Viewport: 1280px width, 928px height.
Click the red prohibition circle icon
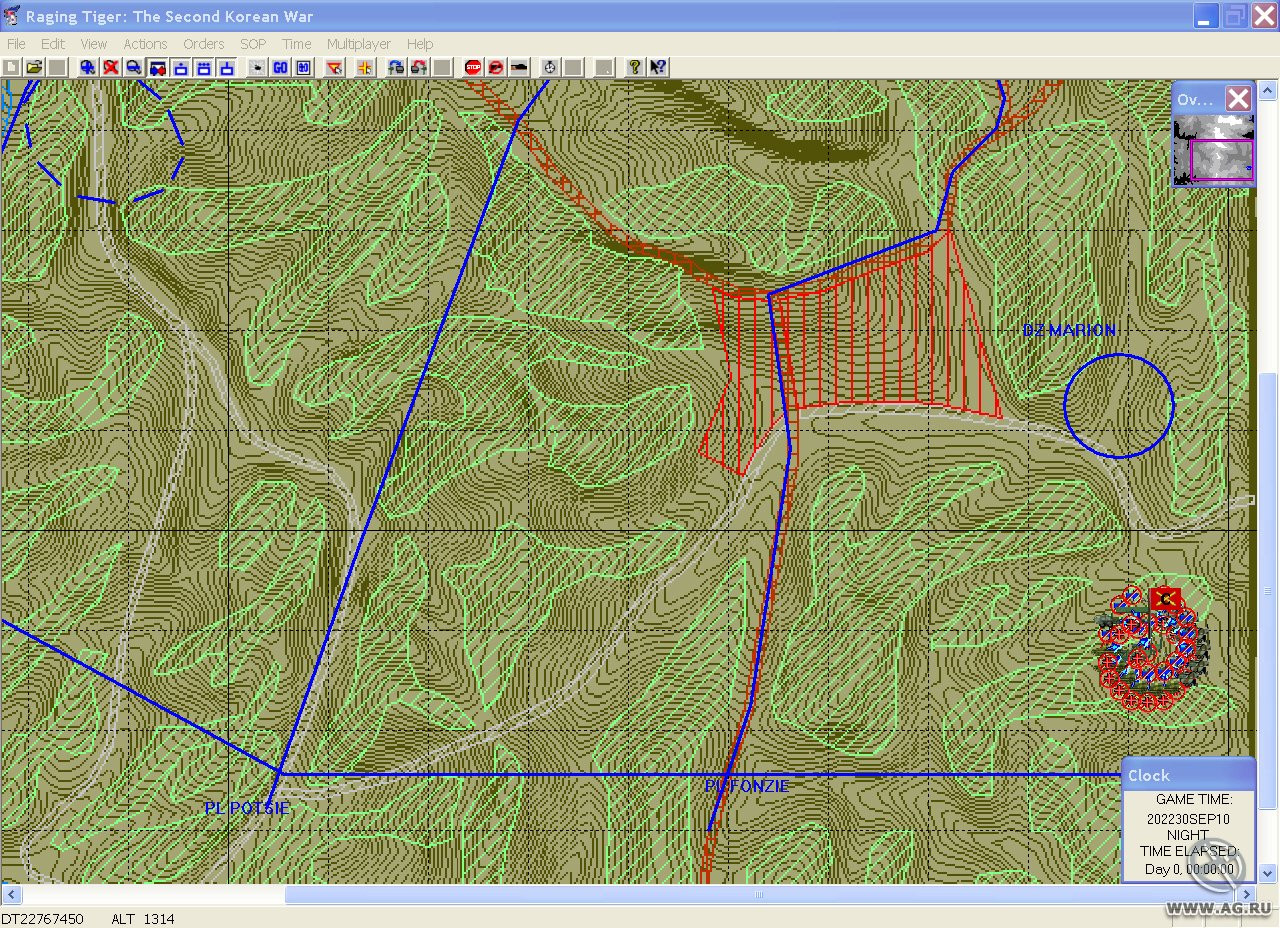click(496, 67)
